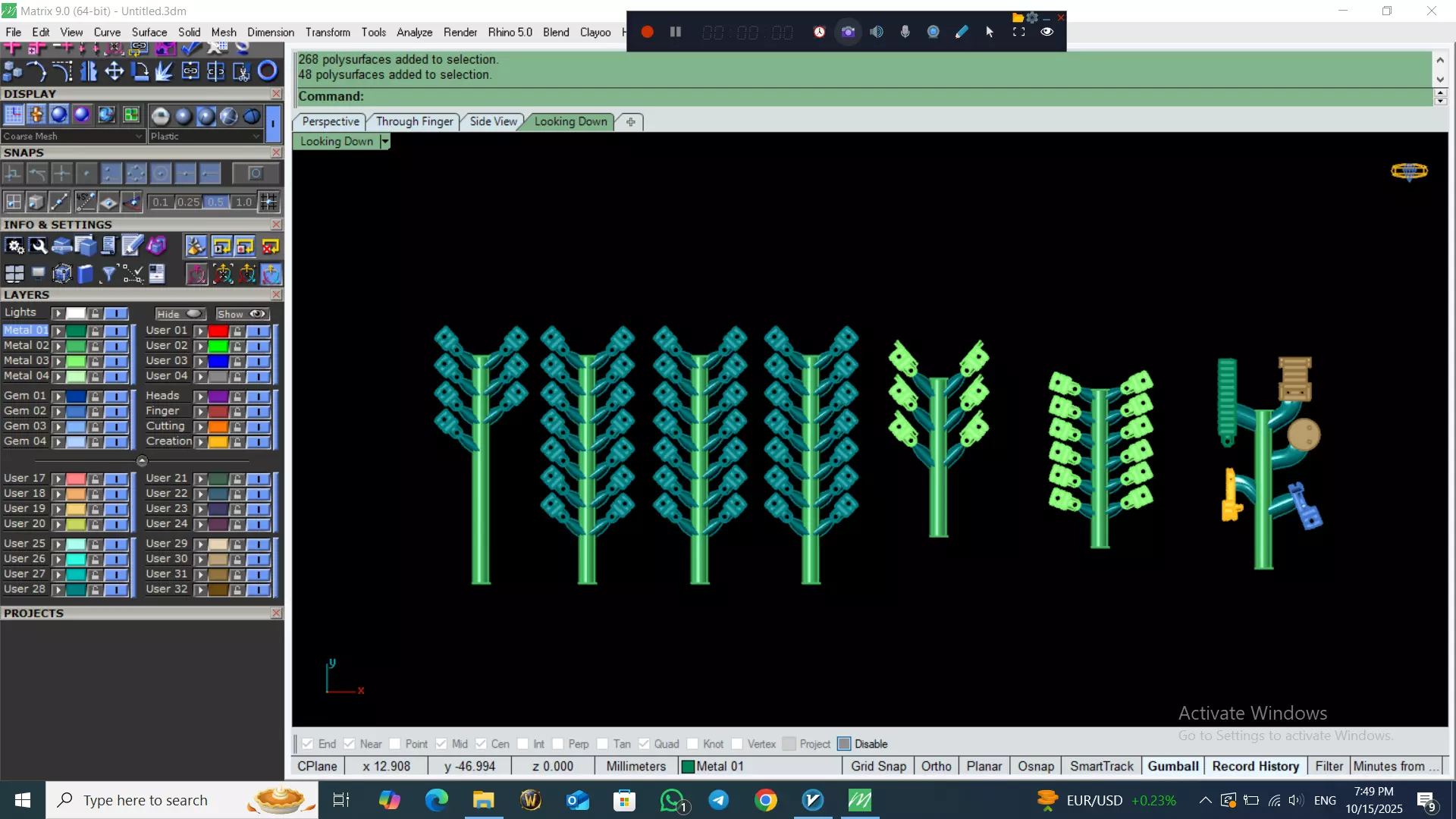Click the selection filter funnel icon

[x=108, y=274]
